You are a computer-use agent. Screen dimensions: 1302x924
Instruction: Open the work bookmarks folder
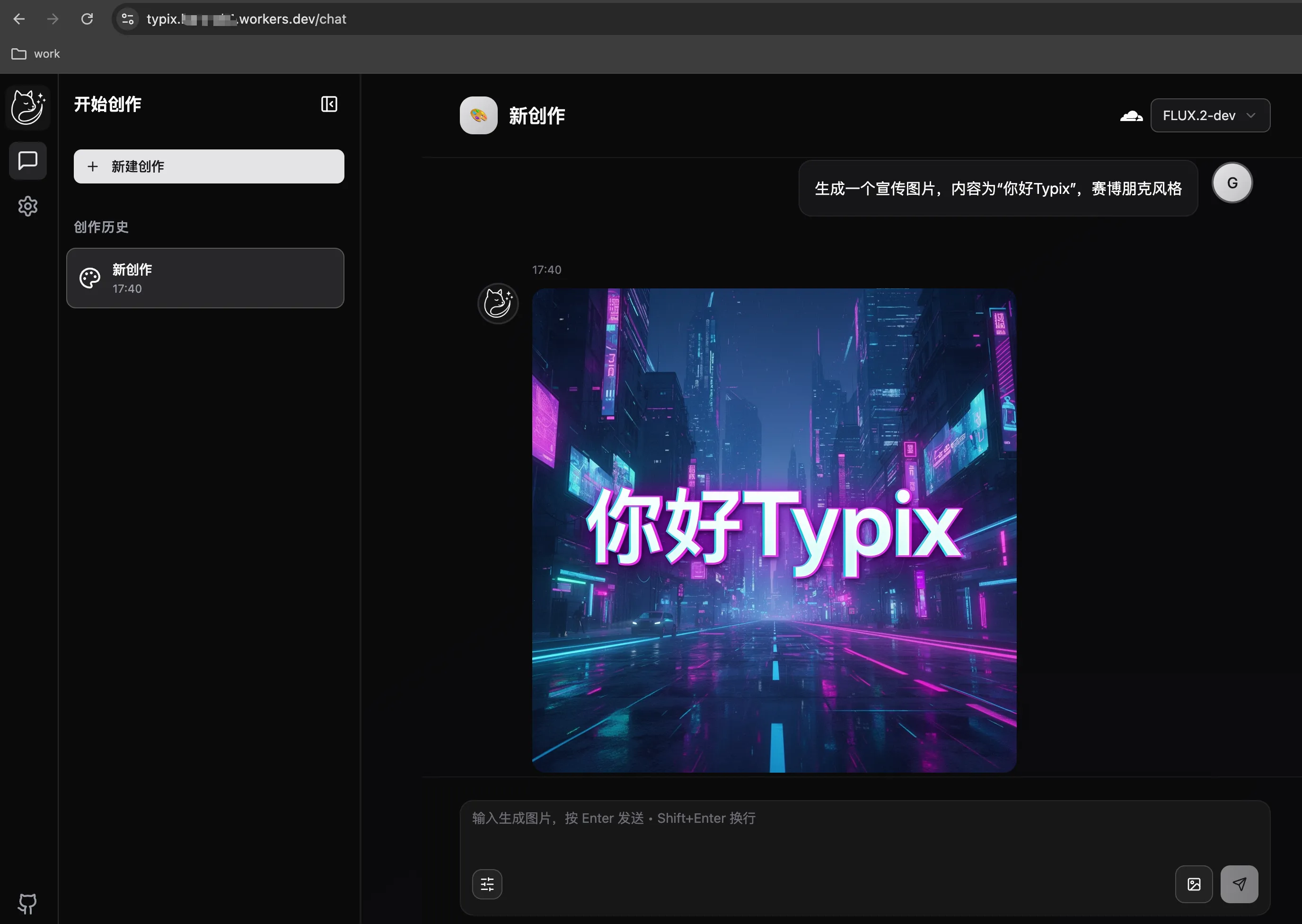(36, 54)
